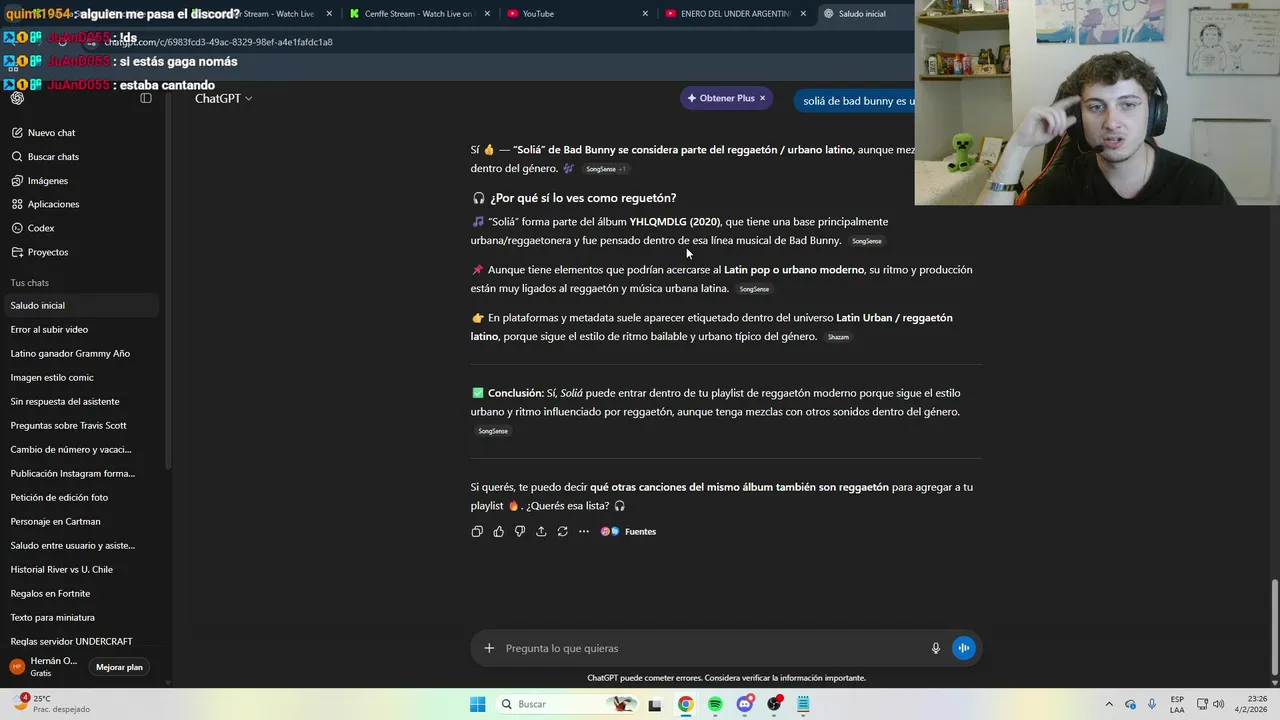1280x720 pixels.
Task: Click the system tray microphone icon
Action: pos(1152,704)
